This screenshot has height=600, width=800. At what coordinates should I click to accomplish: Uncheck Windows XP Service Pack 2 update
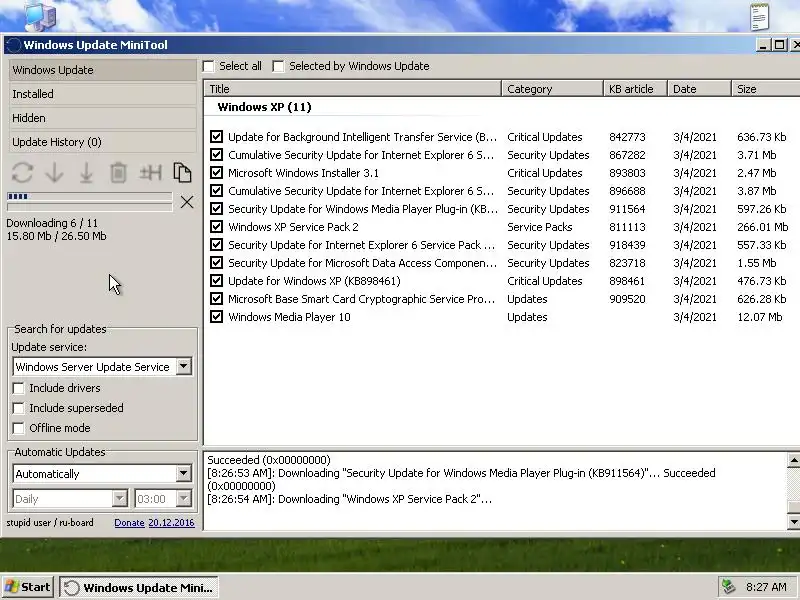tap(216, 227)
